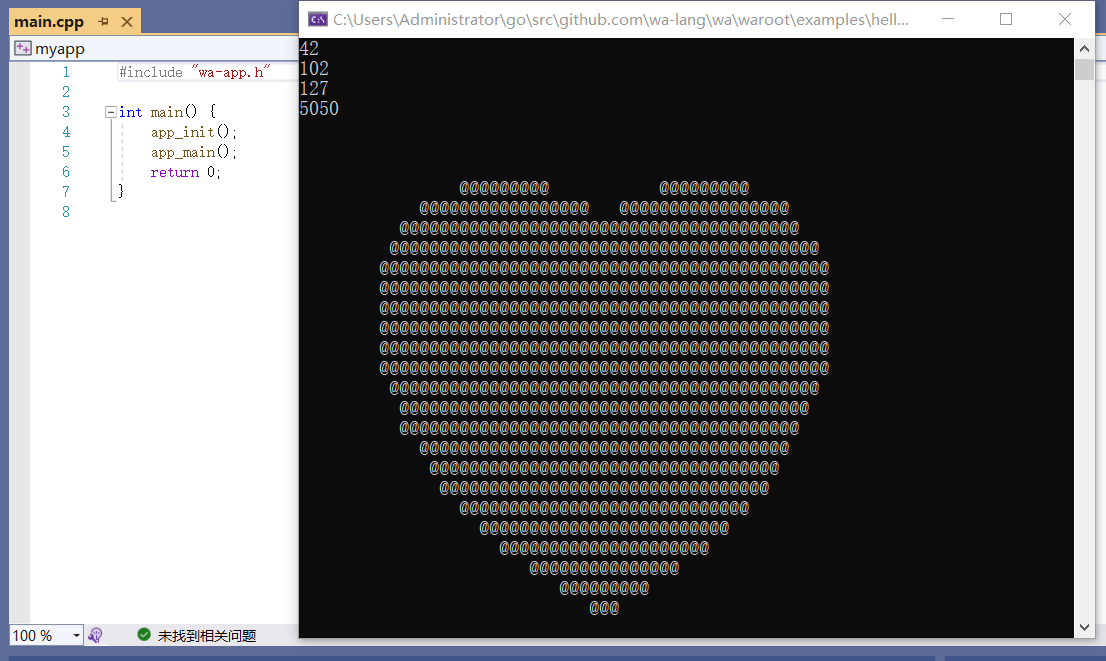Click the app_init() call
Viewport: 1106px width, 661px height.
(x=193, y=132)
